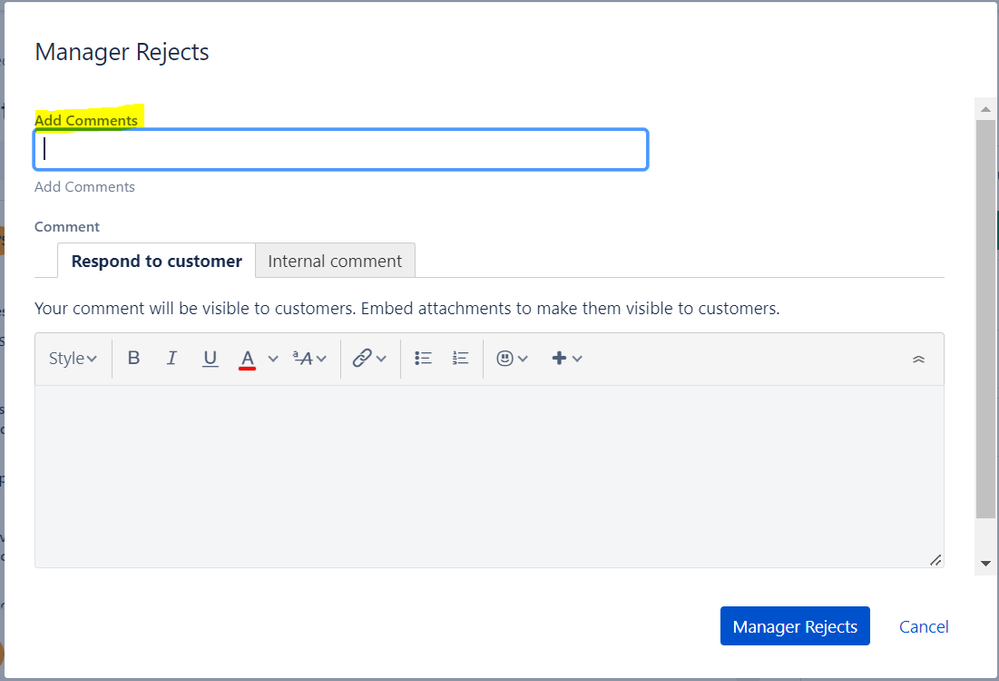Collapse the editor toolbar with chevrons
Viewport: 999px width, 681px height.
[x=919, y=359]
